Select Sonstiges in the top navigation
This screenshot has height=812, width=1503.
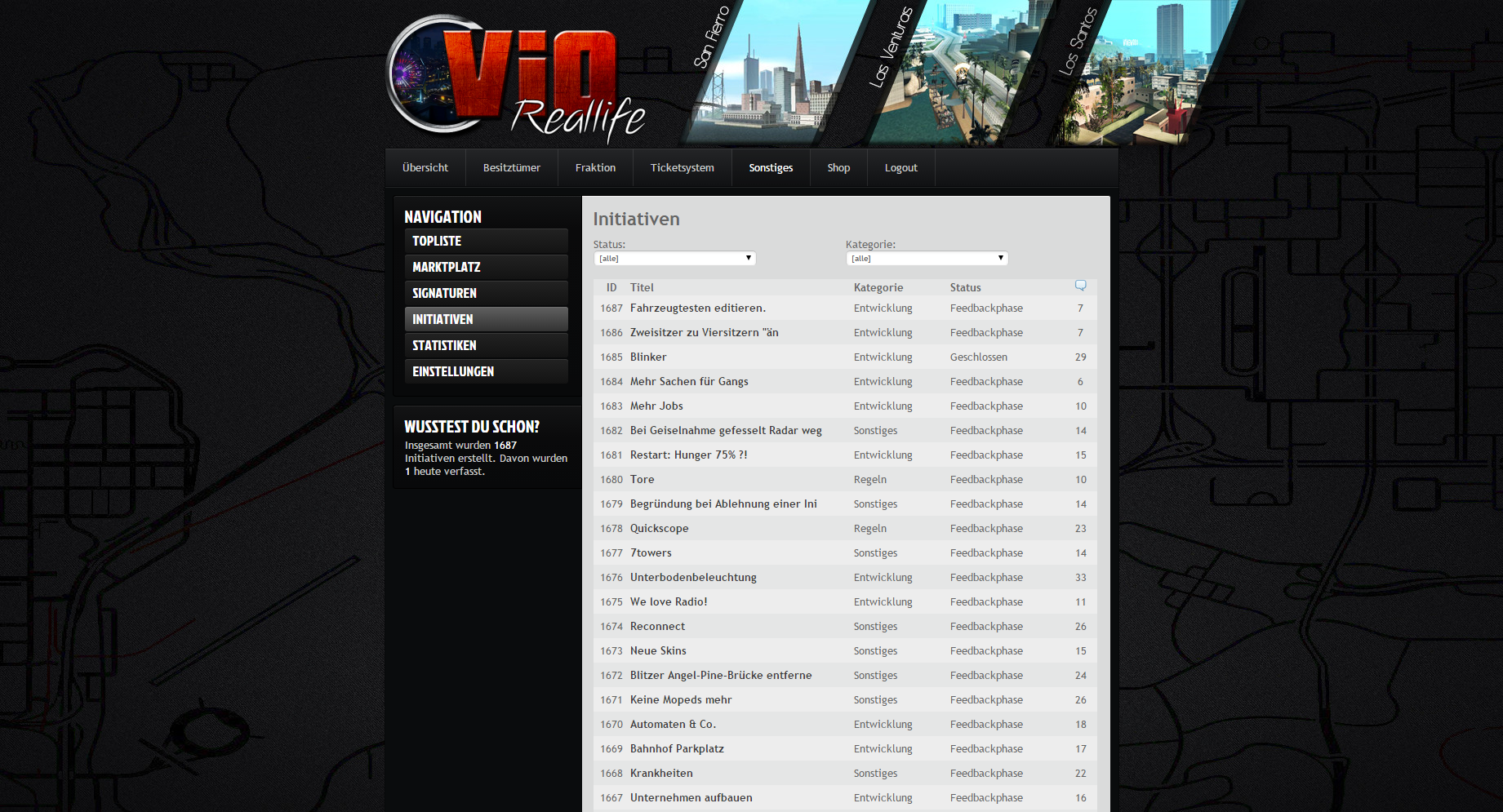(x=771, y=168)
